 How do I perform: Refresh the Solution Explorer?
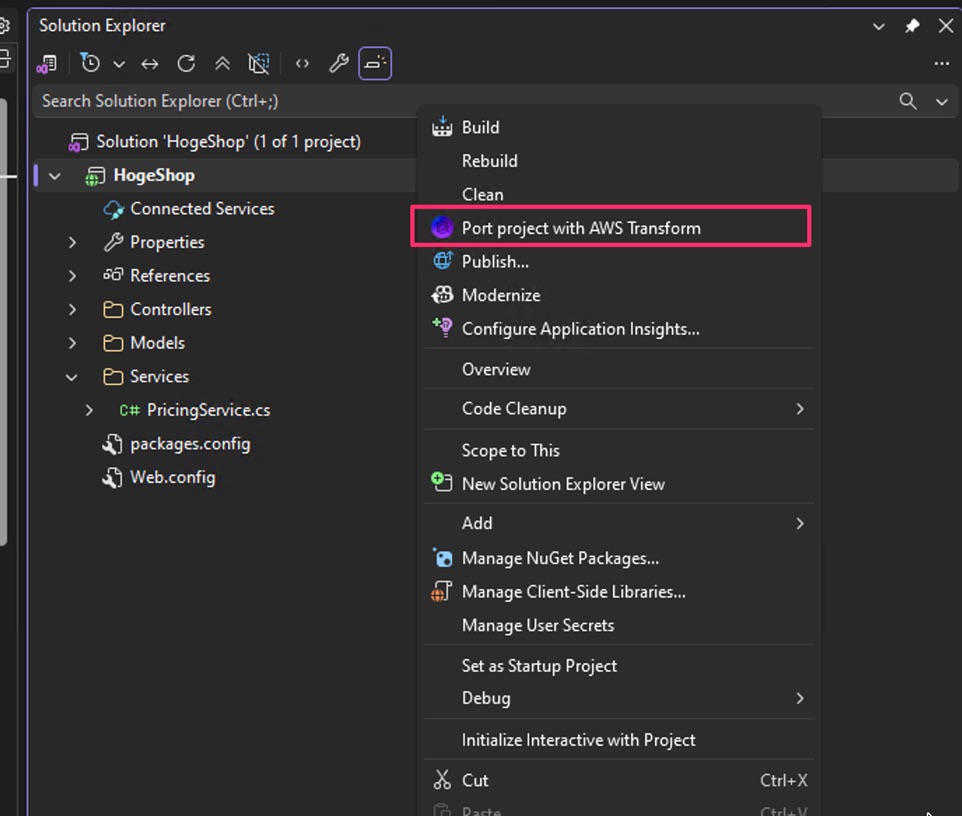click(x=186, y=63)
